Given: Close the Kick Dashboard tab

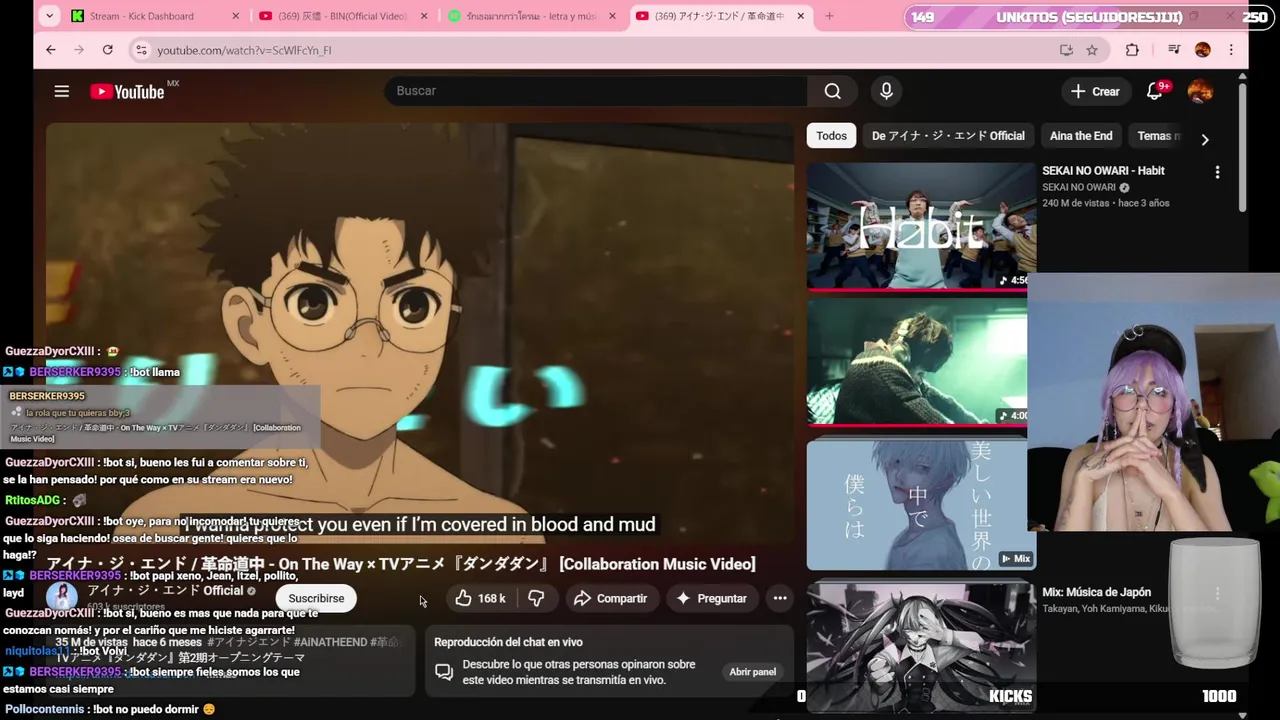Looking at the screenshot, I should (236, 16).
